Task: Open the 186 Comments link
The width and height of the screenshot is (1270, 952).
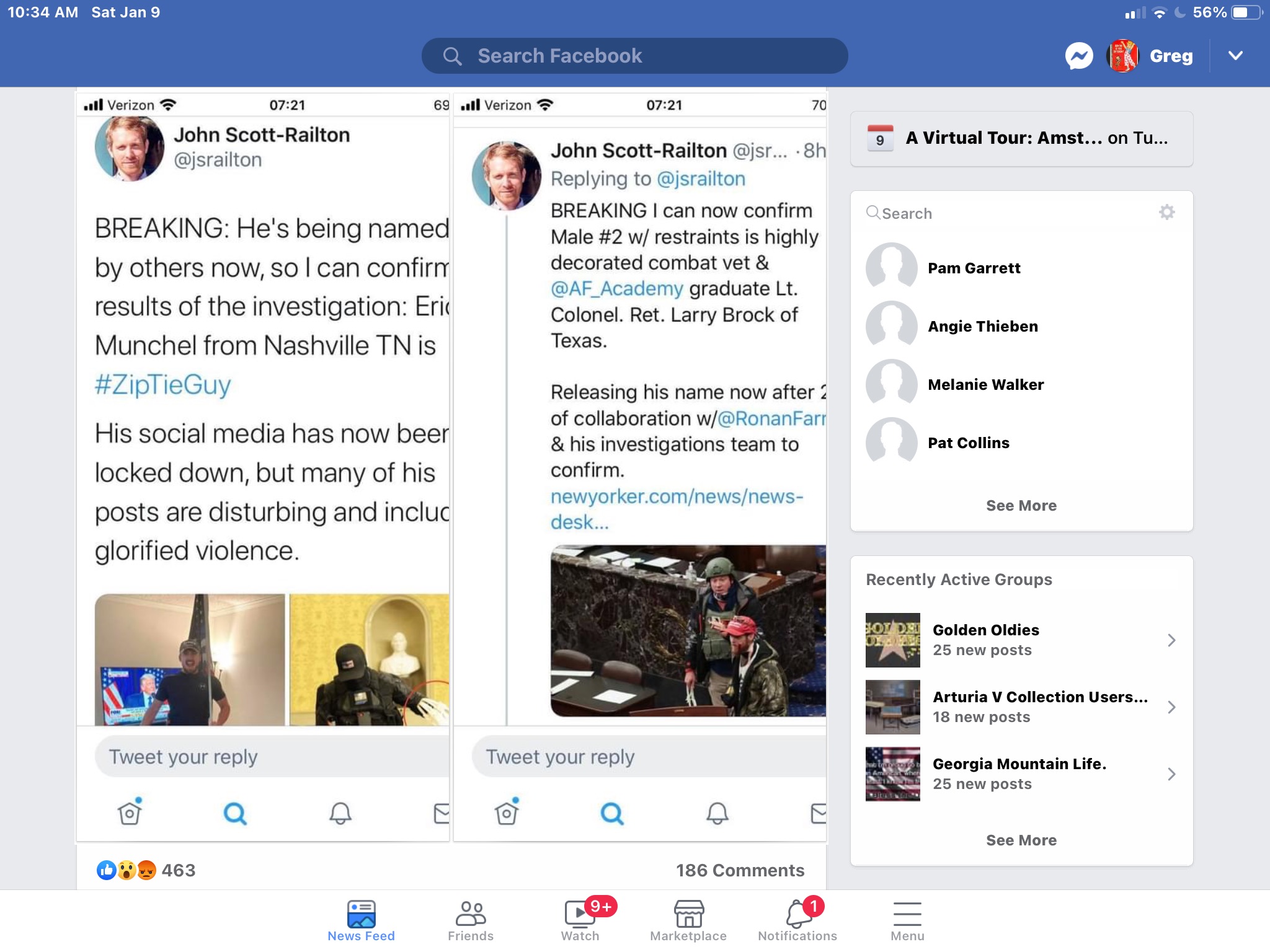Action: [x=740, y=870]
